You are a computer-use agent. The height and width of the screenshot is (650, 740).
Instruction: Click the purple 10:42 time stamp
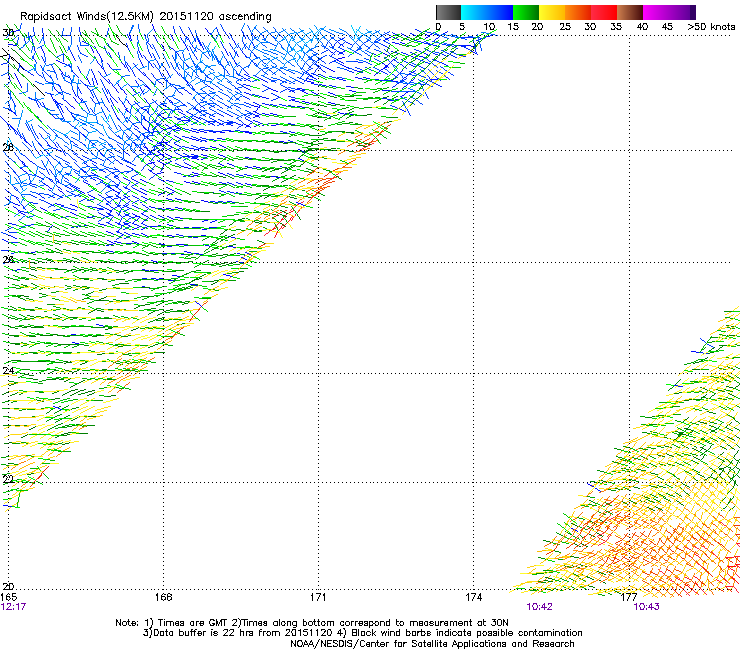539,607
